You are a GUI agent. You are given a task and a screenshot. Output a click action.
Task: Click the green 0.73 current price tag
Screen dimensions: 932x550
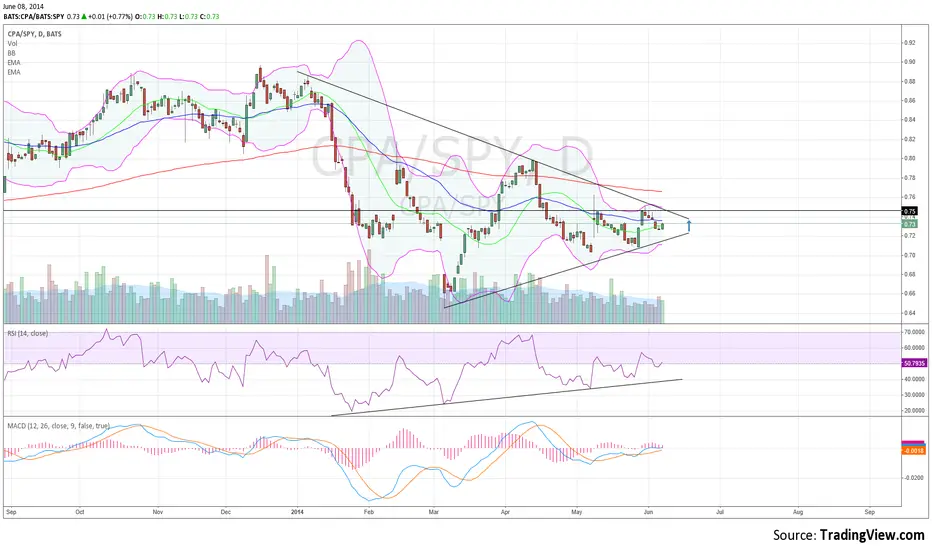tap(909, 224)
